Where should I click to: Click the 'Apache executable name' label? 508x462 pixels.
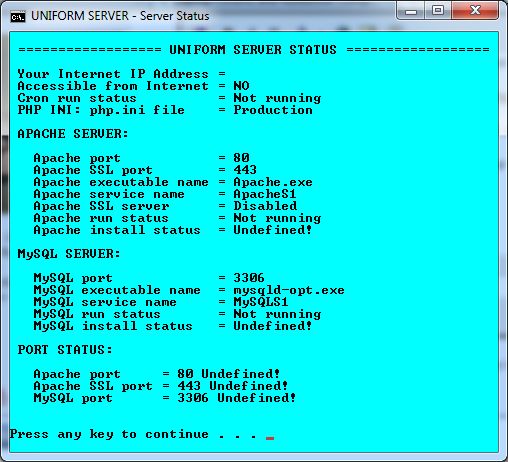tap(121, 182)
